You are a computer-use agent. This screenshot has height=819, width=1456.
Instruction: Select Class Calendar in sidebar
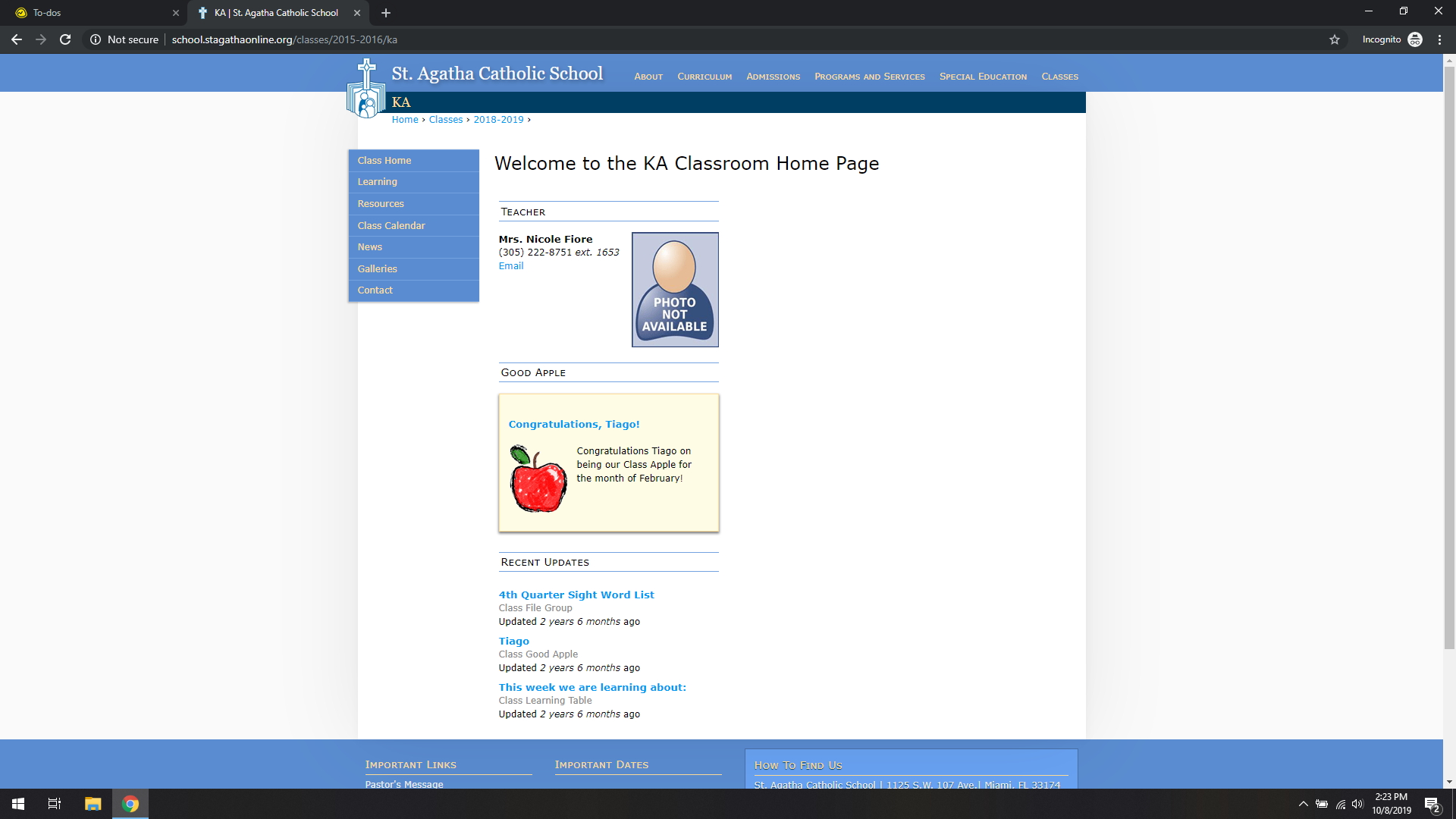391,226
